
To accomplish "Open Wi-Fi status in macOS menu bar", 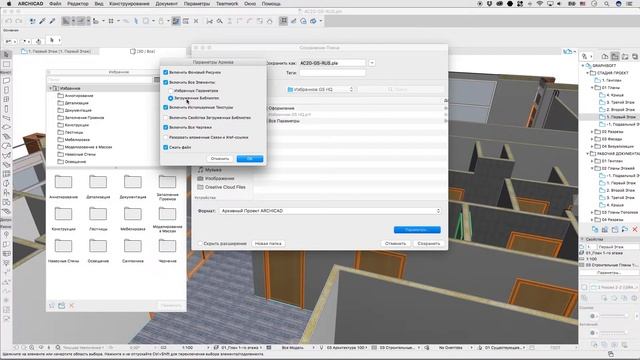I will 540,4.
